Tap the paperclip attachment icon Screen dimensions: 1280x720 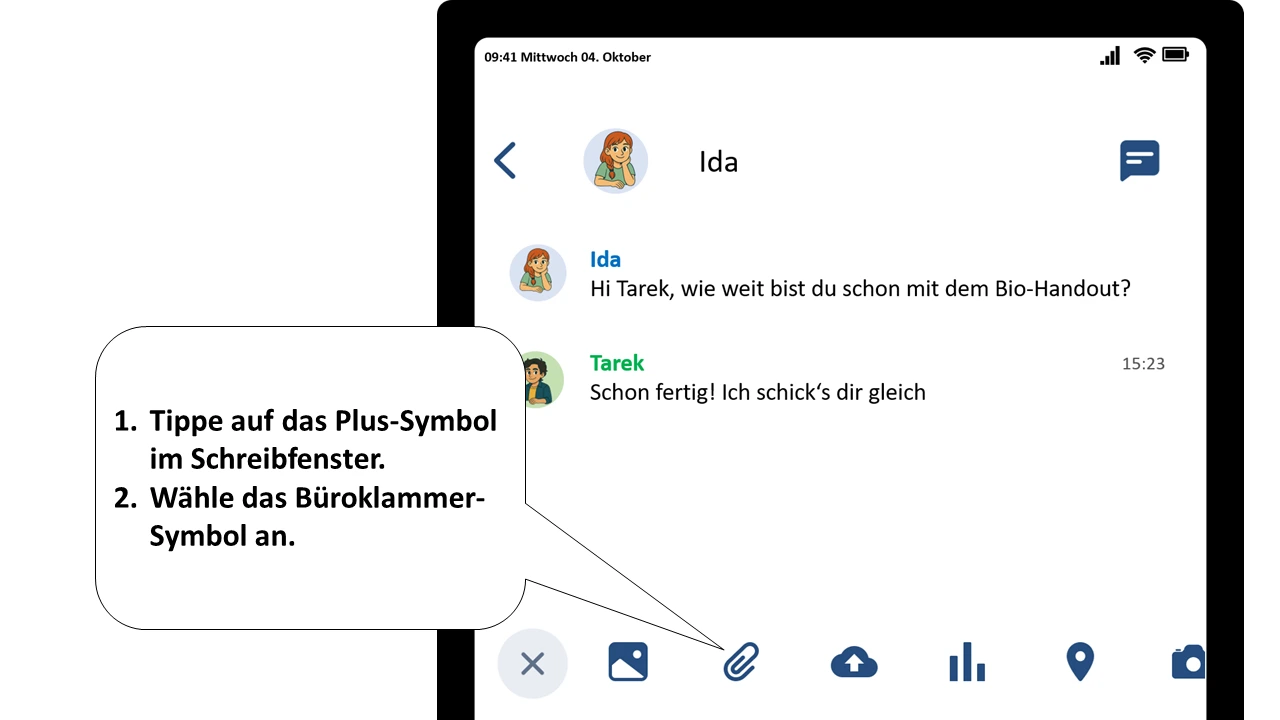coord(741,662)
